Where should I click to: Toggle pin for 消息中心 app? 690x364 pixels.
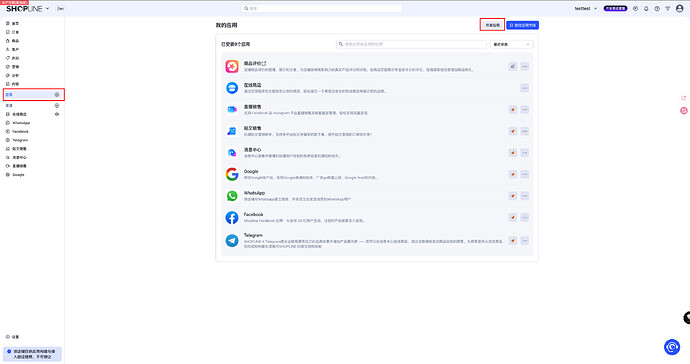tap(513, 153)
